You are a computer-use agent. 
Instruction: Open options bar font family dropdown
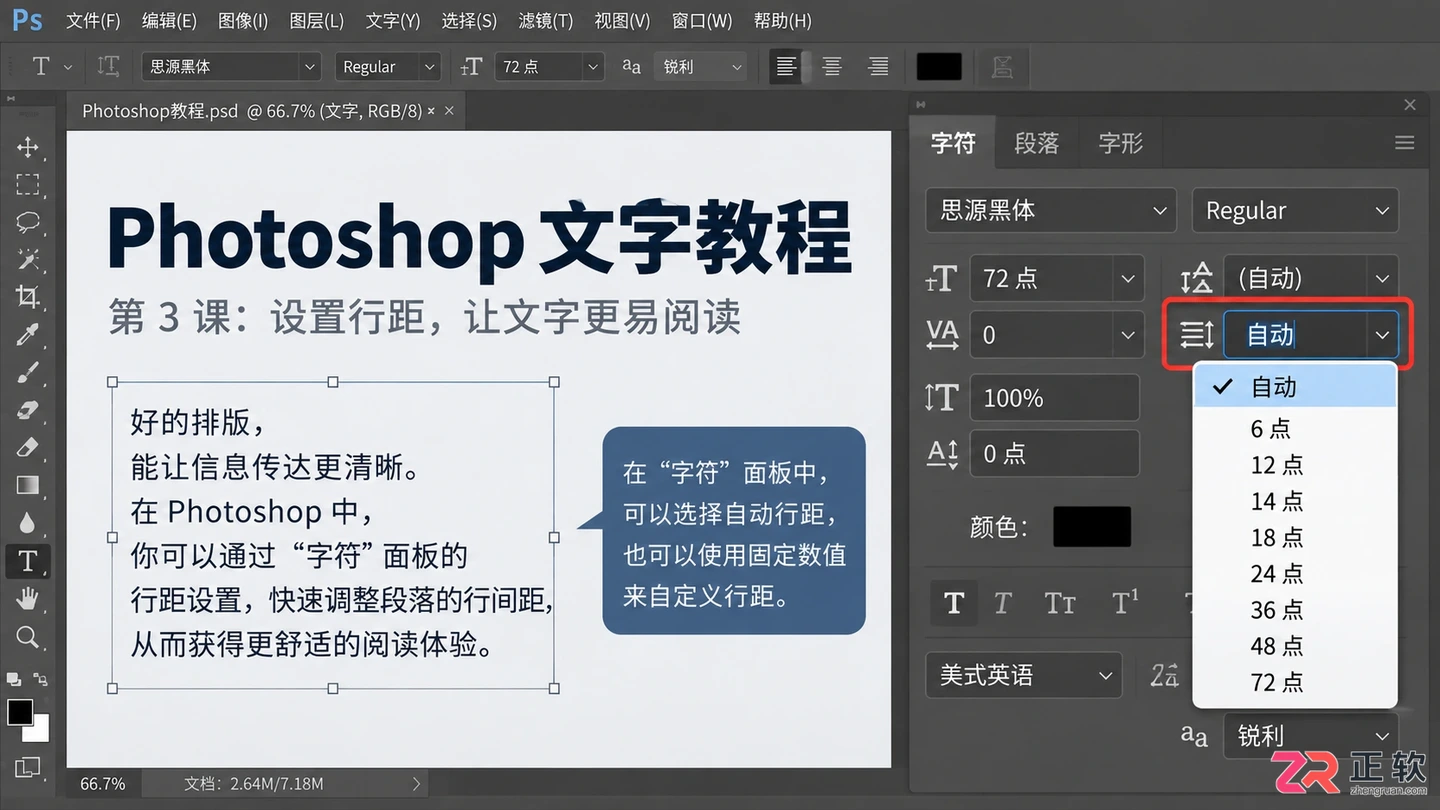pyautogui.click(x=231, y=67)
